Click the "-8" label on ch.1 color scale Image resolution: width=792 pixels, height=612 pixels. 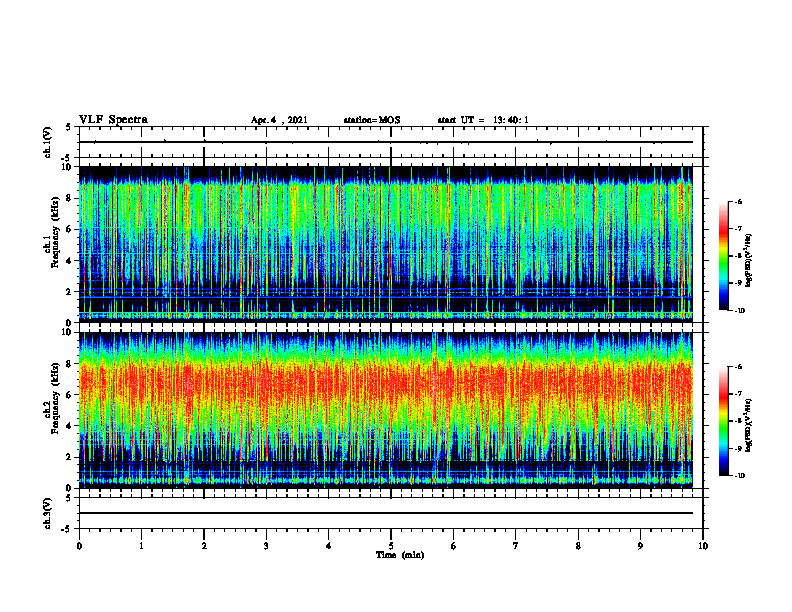click(738, 256)
